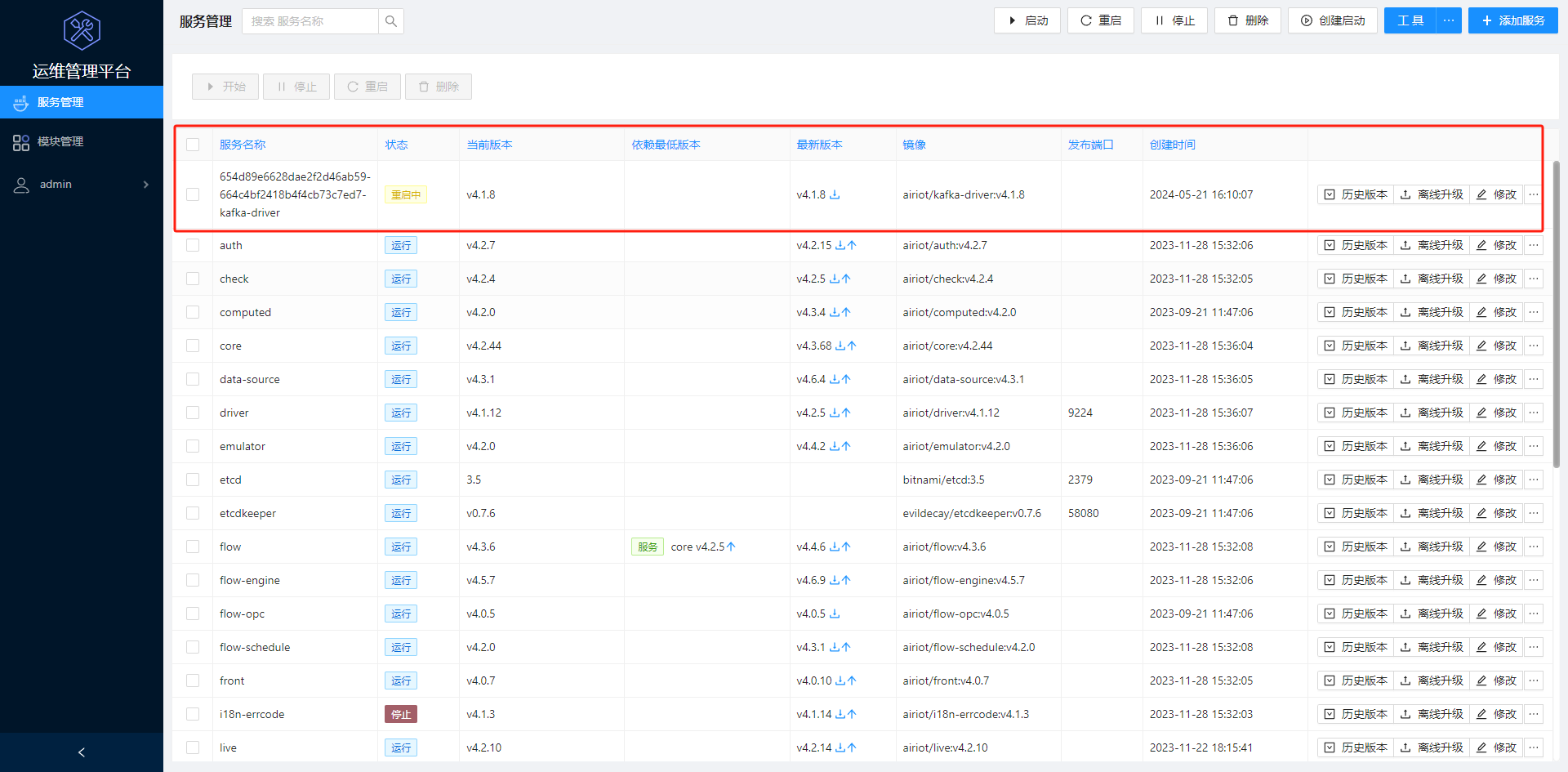Click the 重启 button in the header
The height and width of the screenshot is (772, 1568).
(x=1101, y=20)
